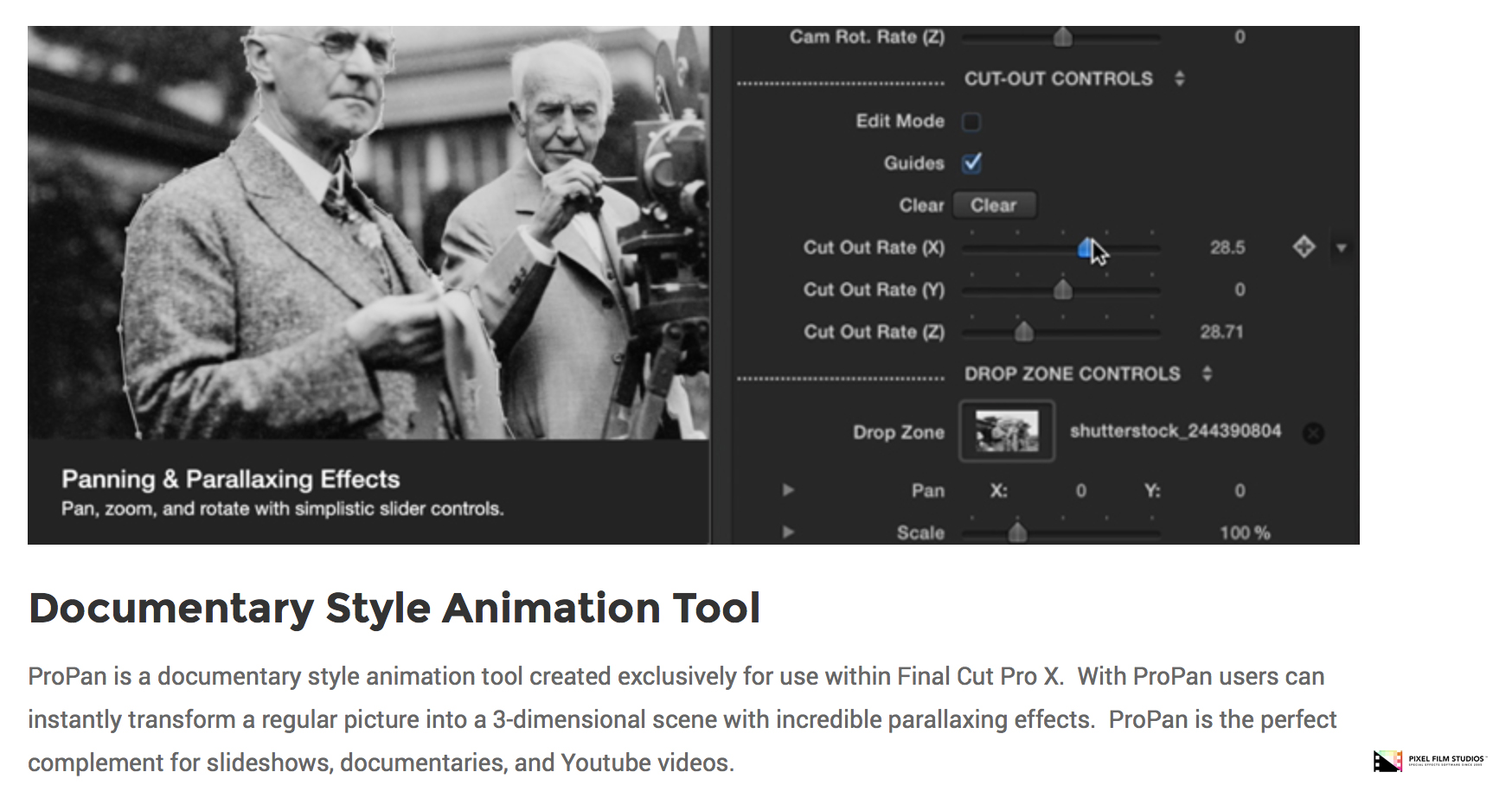Enable the Edit Mode checkbox
This screenshot has width=1512, height=804.
(x=971, y=122)
